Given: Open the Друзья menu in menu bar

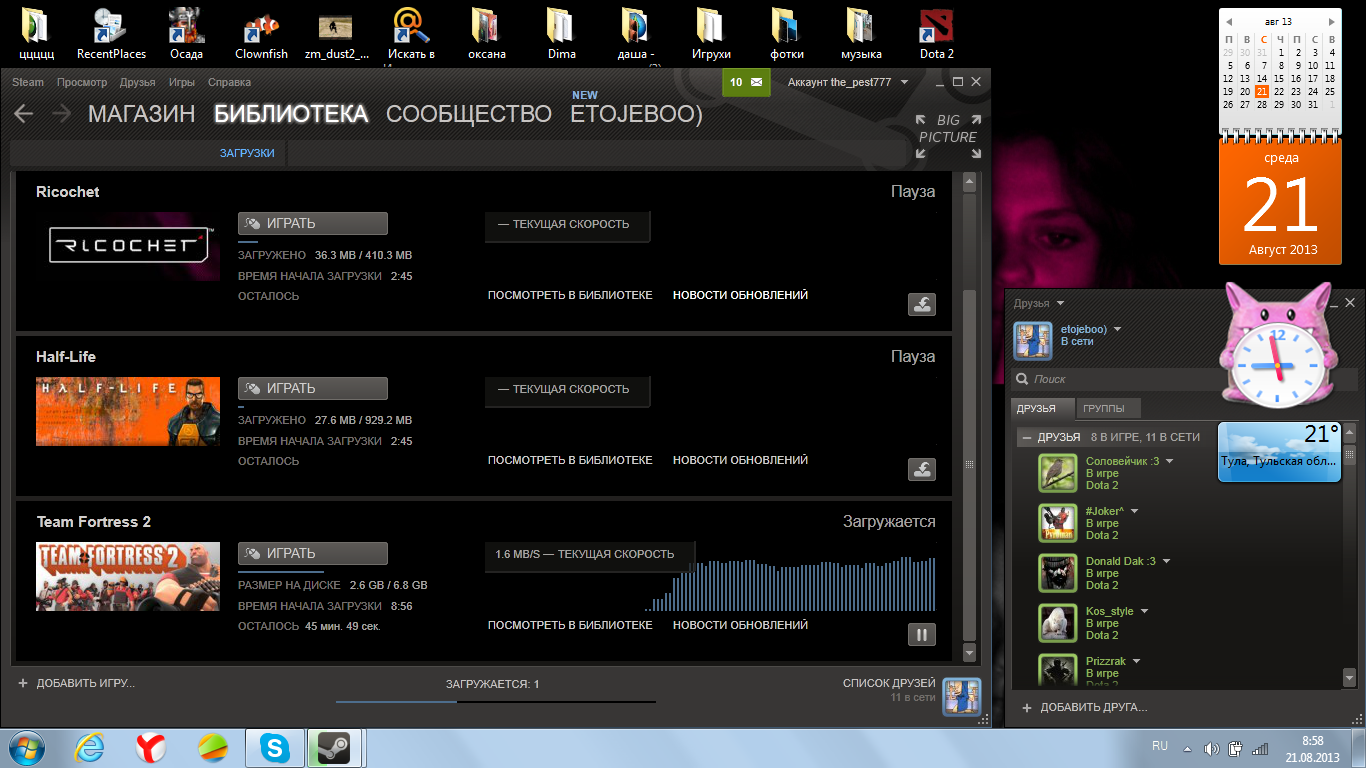Looking at the screenshot, I should tap(138, 82).
